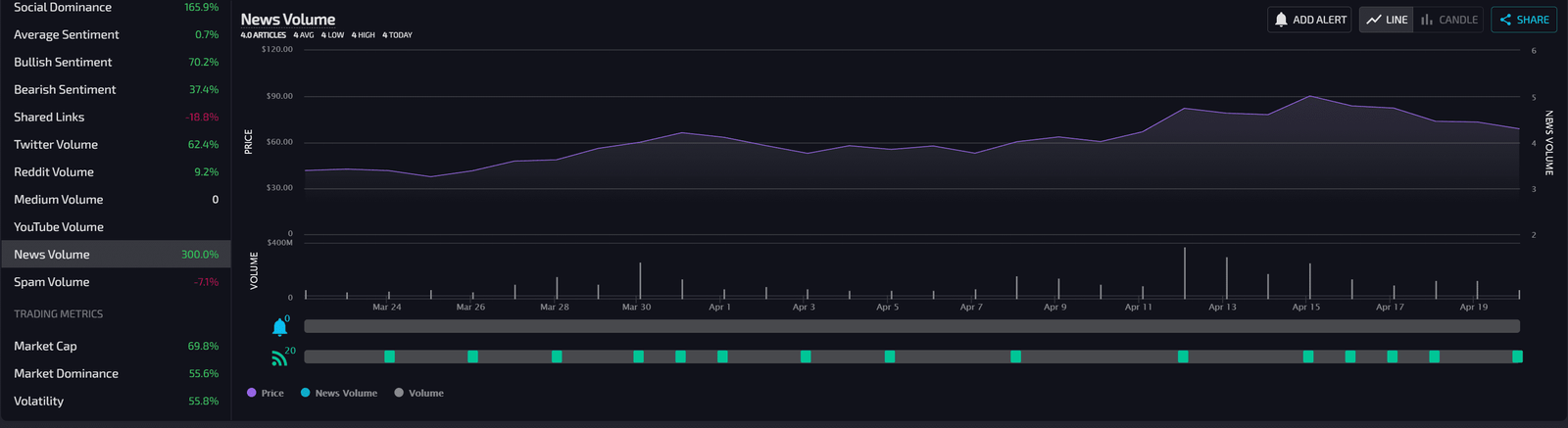
Task: Click the last green news marker on timeline
Action: (1517, 357)
